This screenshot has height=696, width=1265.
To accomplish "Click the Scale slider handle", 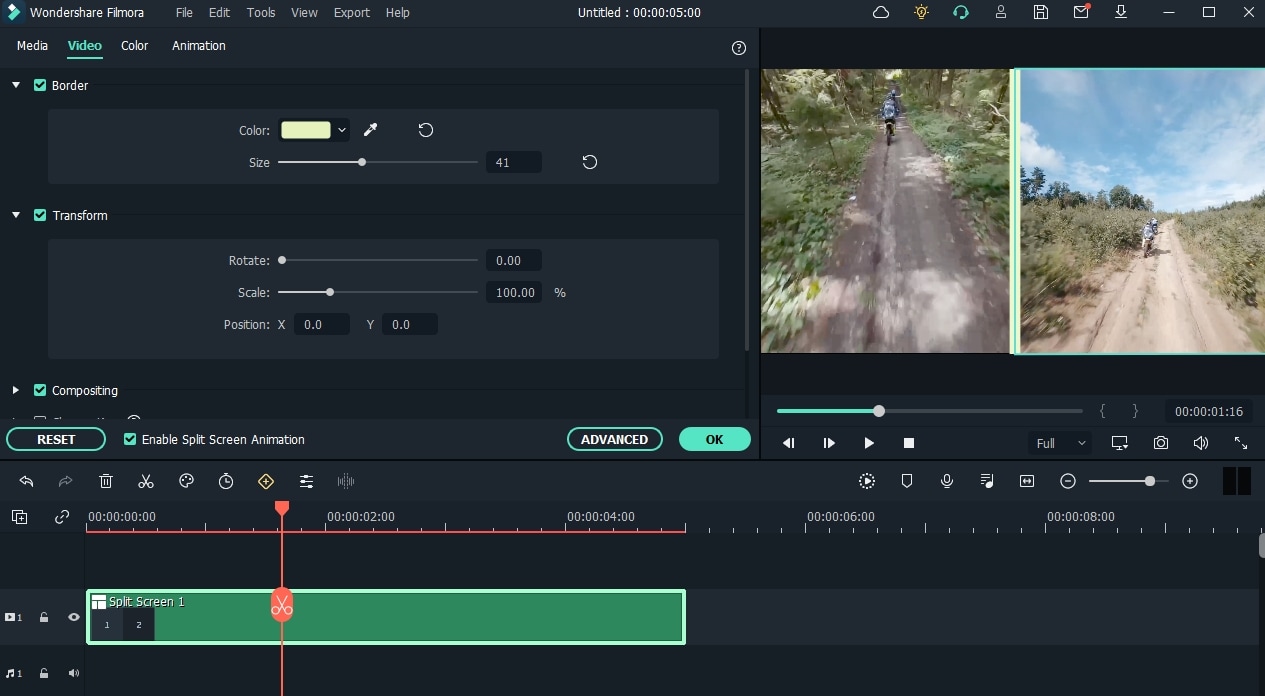I will tap(330, 292).
